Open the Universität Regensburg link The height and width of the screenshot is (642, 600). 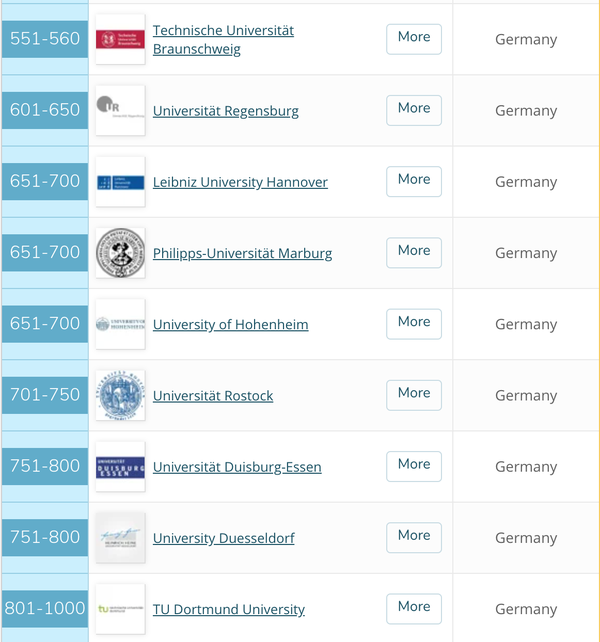225,111
